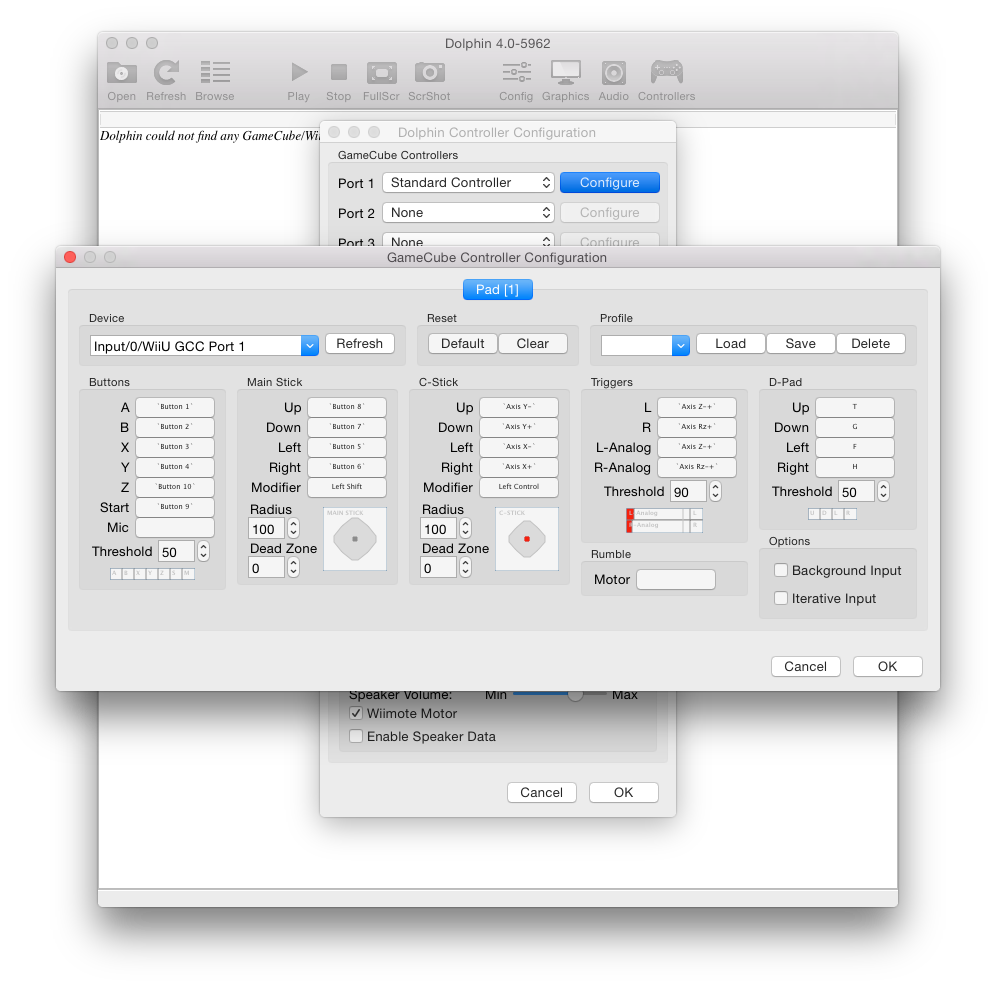The width and height of the screenshot is (996, 987).
Task: Click the Rumble Motor mapping field
Action: [676, 579]
